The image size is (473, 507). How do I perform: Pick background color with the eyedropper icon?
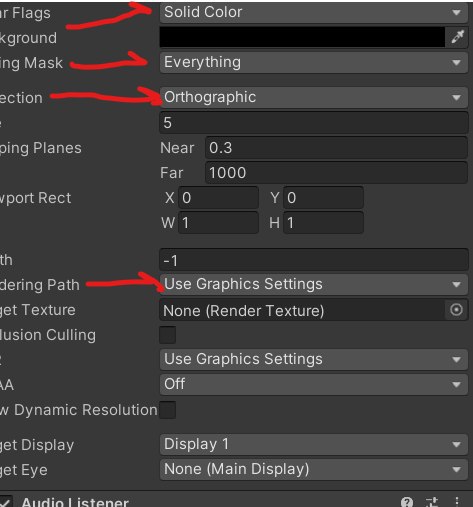[457, 37]
